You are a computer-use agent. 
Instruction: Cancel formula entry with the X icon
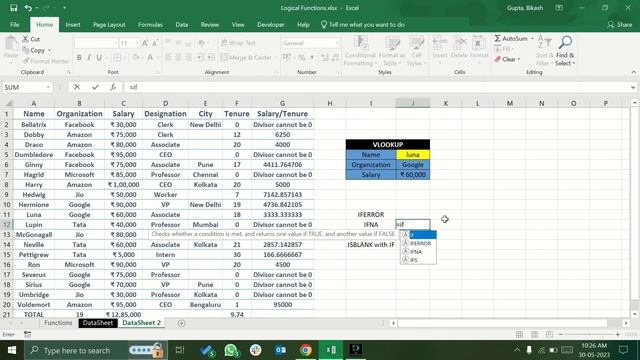pos(77,87)
